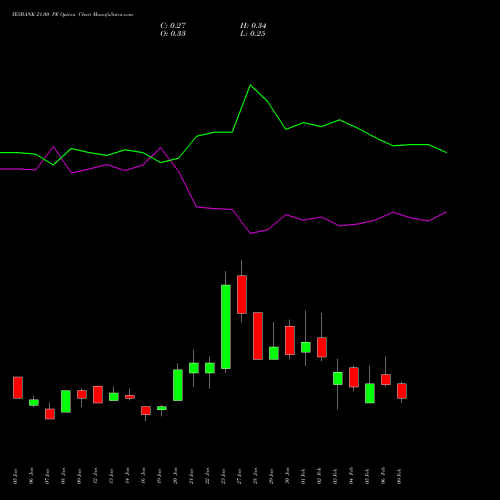Click the 09 Feb date label
Screen dimensions: 500x500
coord(399,476)
